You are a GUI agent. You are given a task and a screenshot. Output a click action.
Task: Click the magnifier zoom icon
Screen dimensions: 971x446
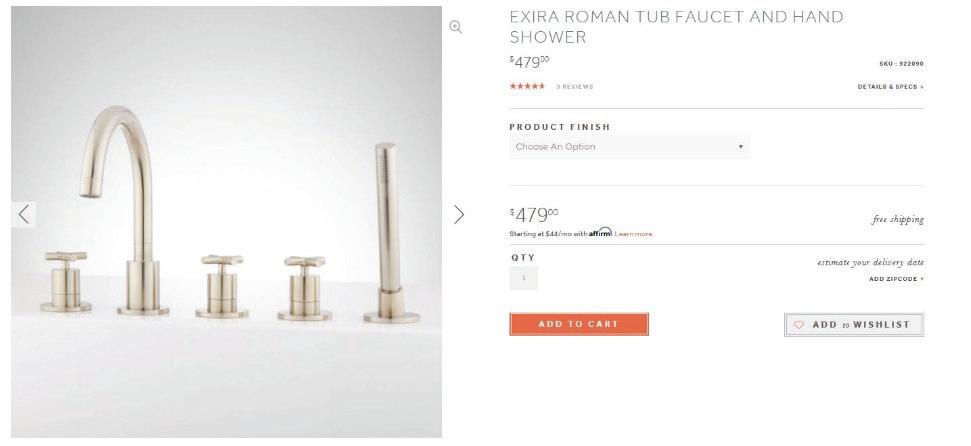(x=456, y=27)
